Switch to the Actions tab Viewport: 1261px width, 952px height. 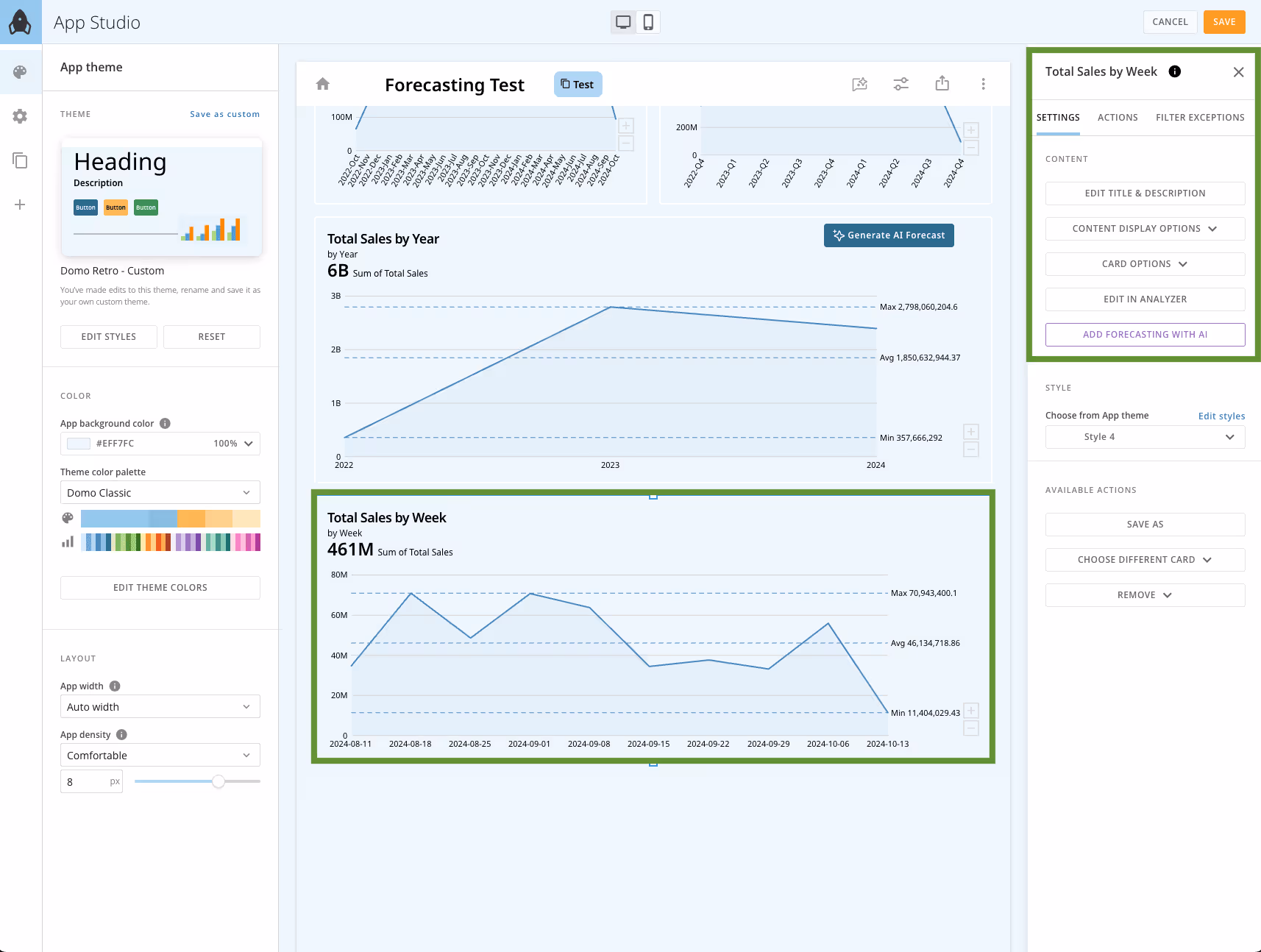1118,118
